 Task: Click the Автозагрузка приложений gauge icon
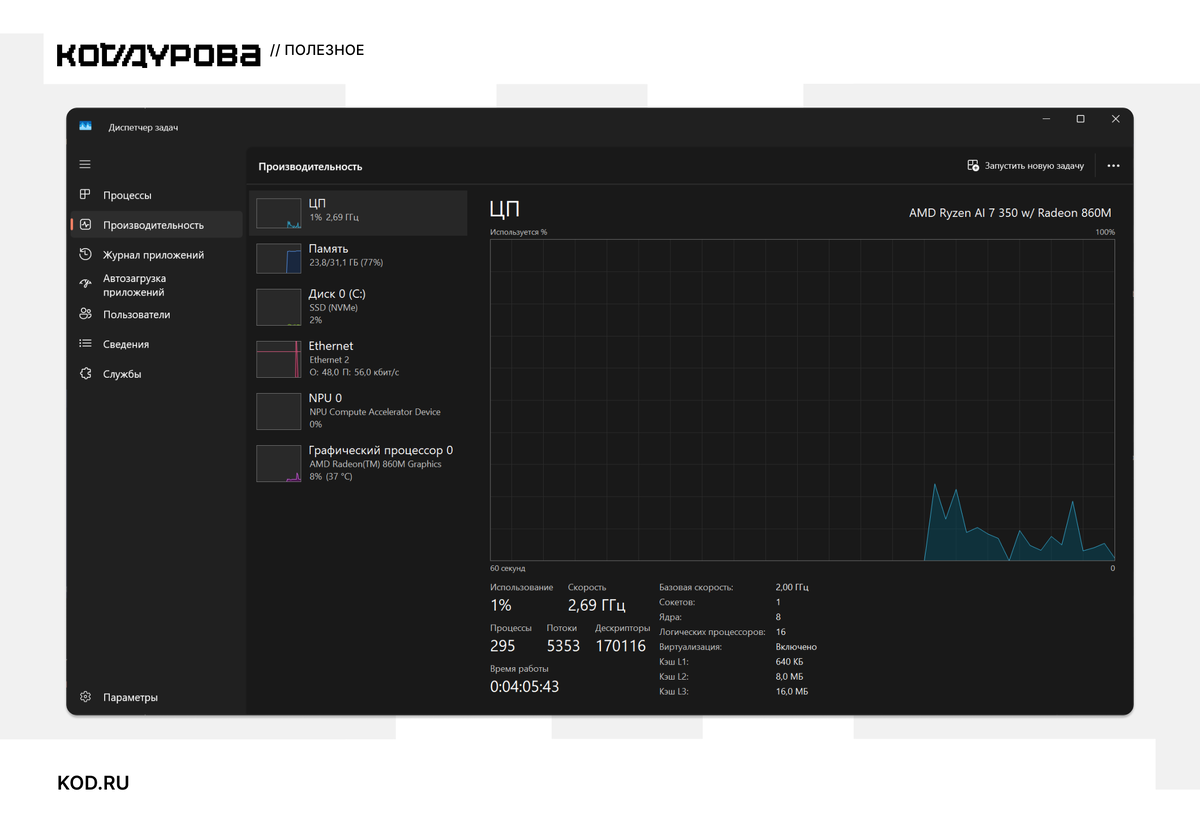tap(85, 284)
